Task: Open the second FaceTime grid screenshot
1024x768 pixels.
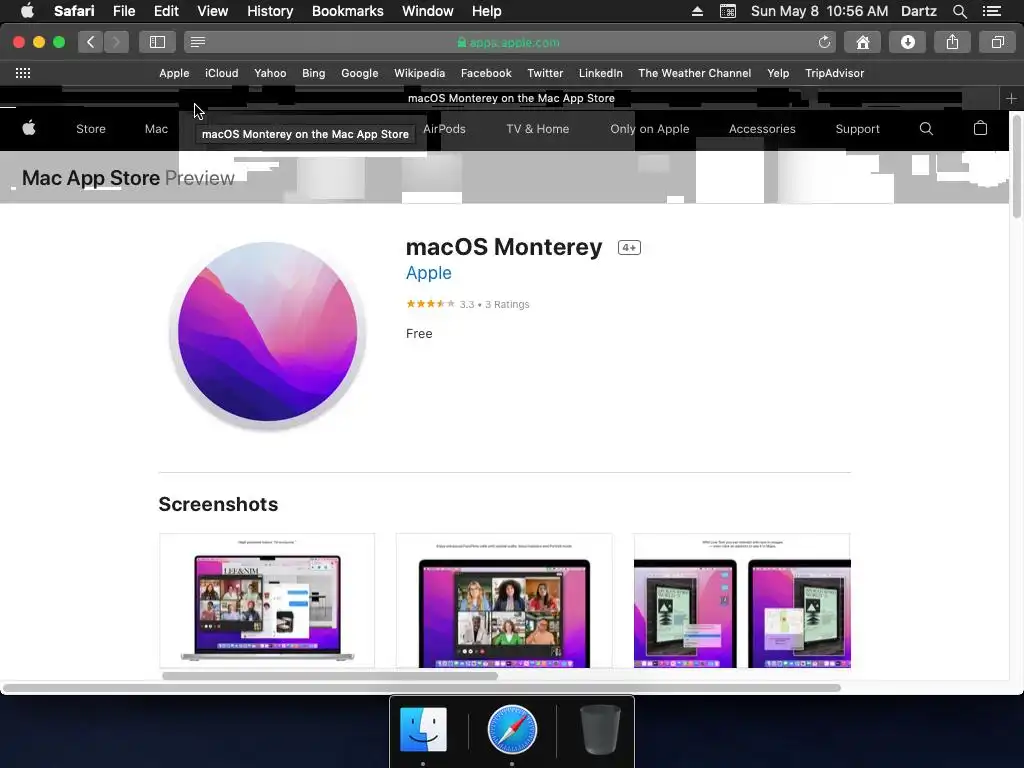Action: (x=504, y=600)
